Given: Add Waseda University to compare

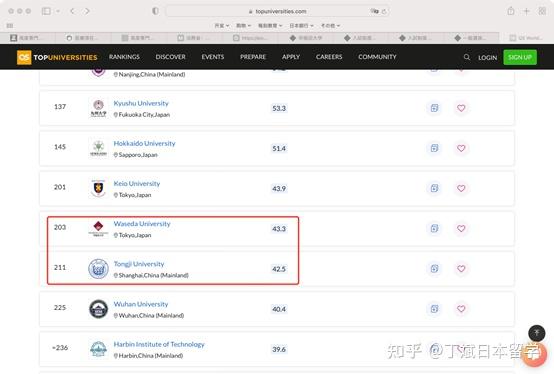Looking at the screenshot, I should (434, 228).
